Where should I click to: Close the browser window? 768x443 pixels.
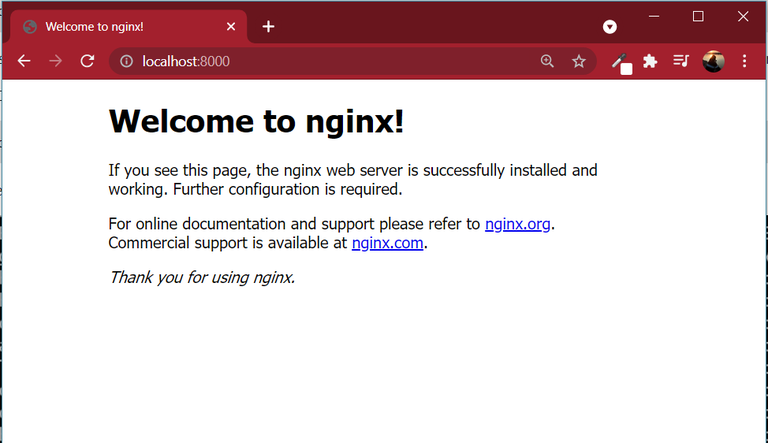pyautogui.click(x=743, y=17)
